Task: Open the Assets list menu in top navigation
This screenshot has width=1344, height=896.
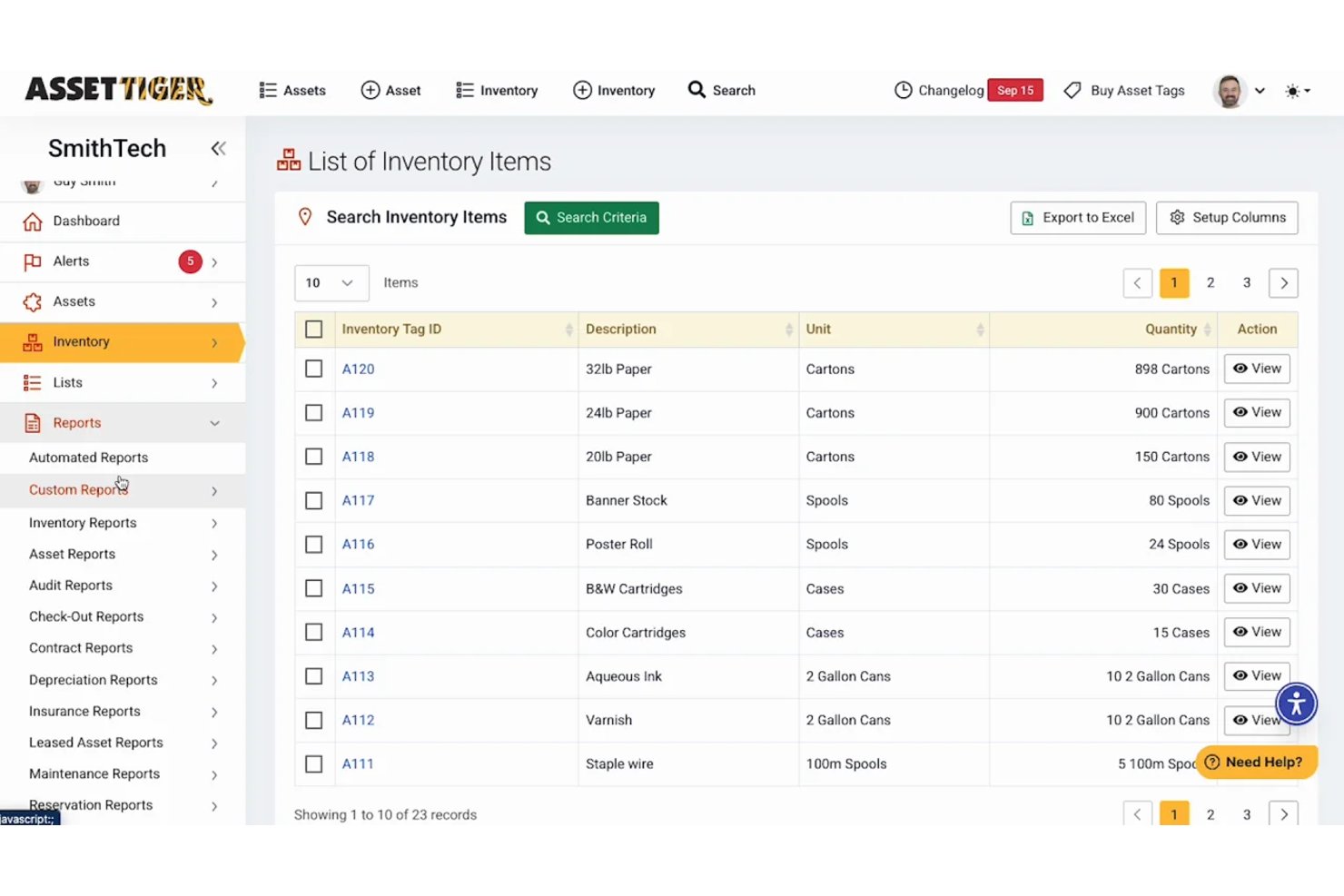Action: pos(292,91)
